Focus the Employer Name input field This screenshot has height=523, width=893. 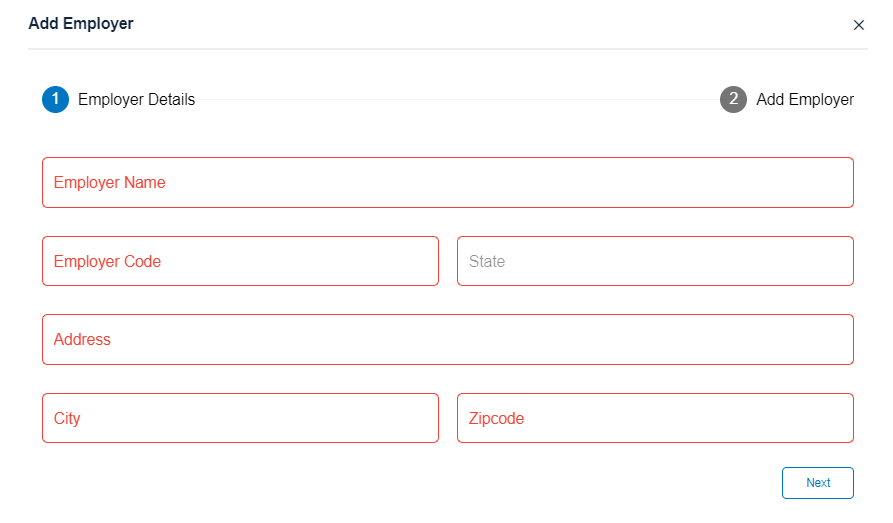[x=447, y=183]
